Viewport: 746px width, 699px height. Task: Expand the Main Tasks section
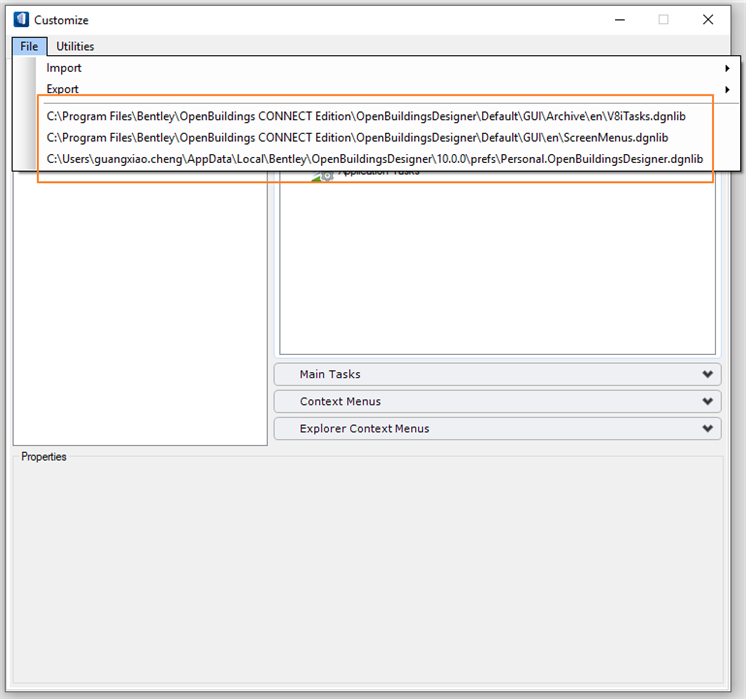tap(497, 374)
